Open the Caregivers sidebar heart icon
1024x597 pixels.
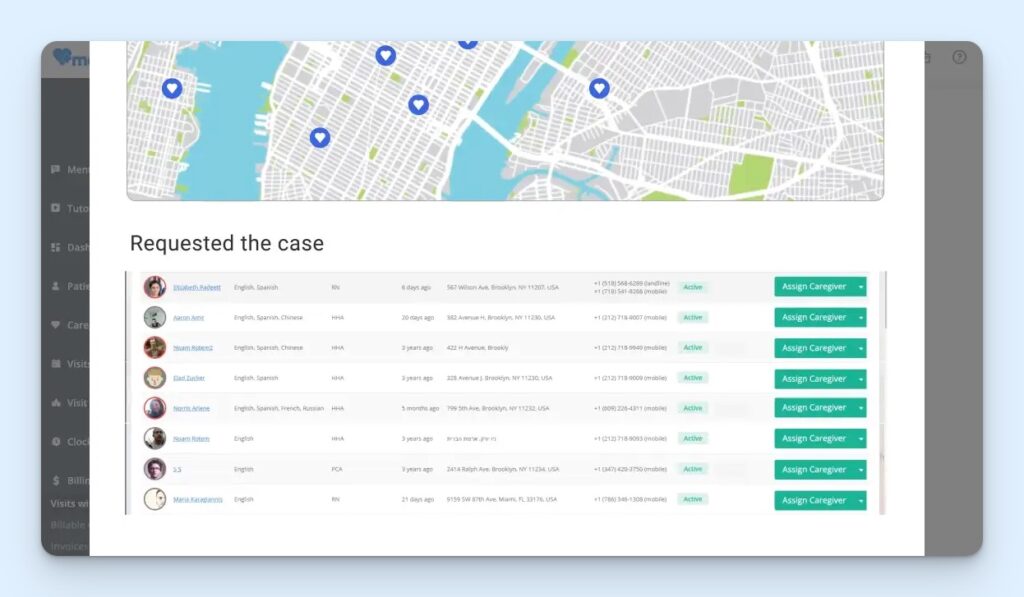click(56, 325)
